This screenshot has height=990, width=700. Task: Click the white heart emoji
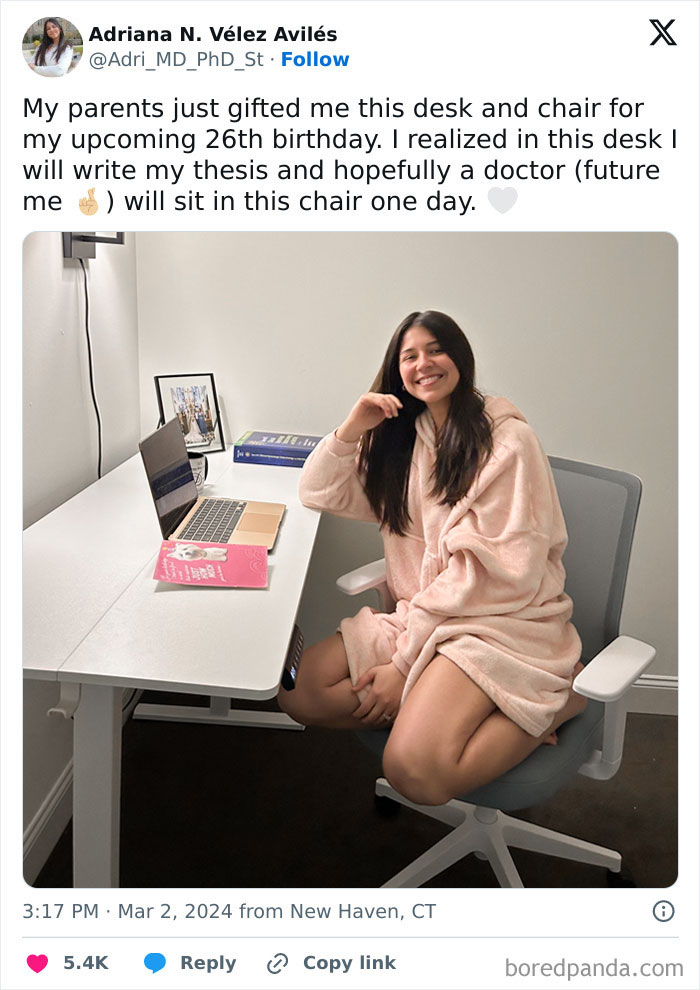(x=502, y=201)
